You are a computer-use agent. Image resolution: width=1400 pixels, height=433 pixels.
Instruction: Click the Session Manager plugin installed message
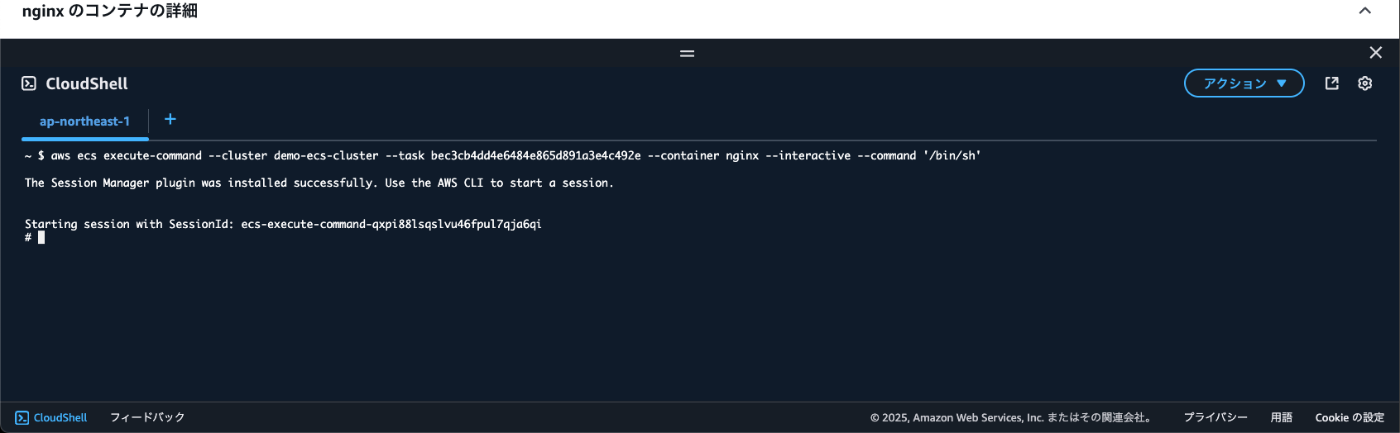click(x=319, y=183)
